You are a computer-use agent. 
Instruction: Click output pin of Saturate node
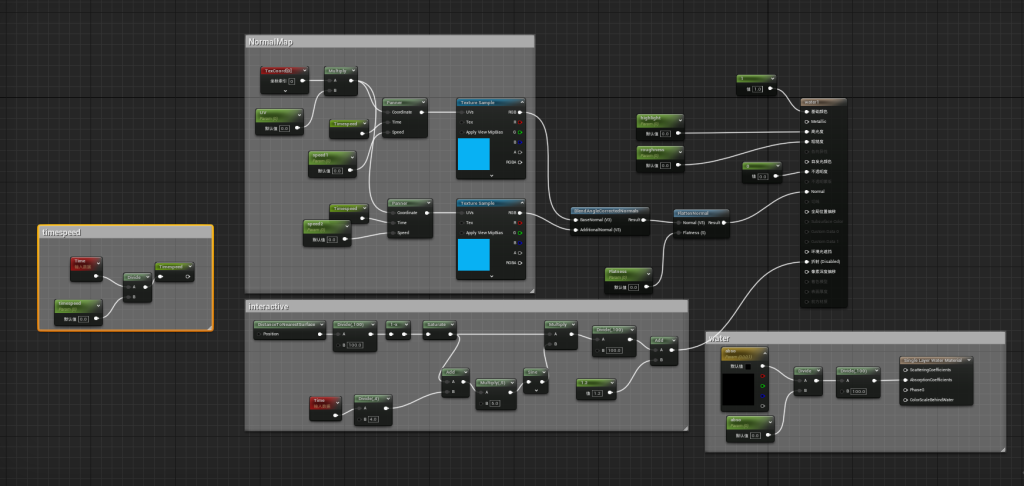coord(451,334)
